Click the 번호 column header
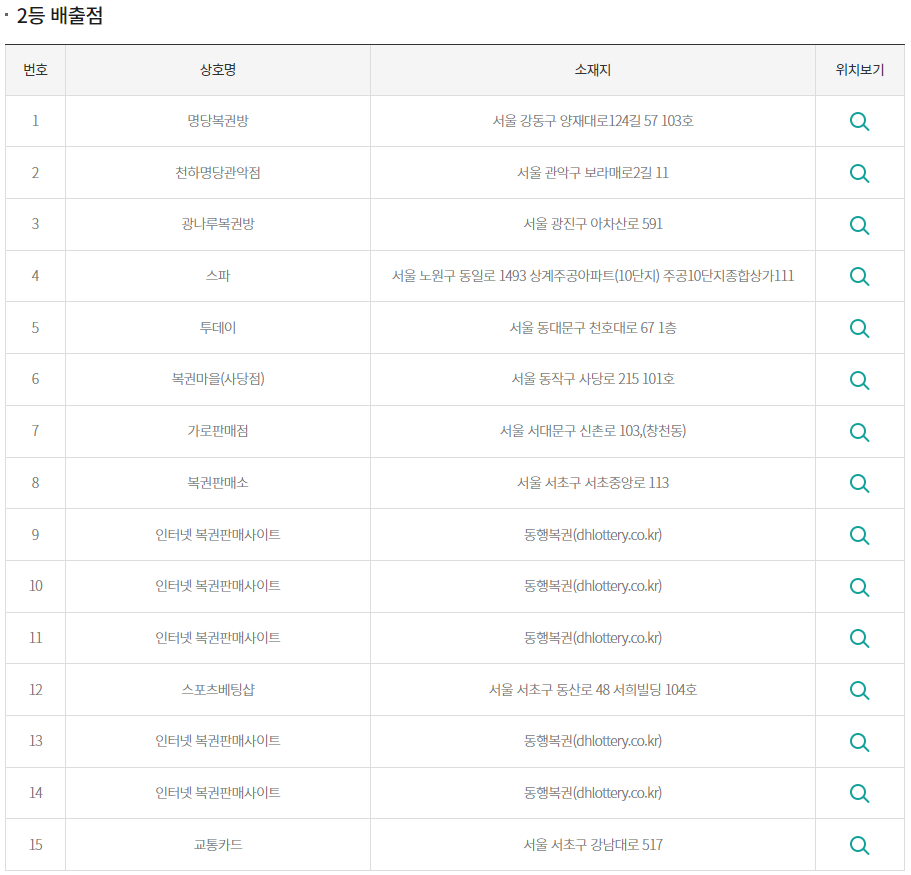Viewport: 911px width, 875px height. (x=35, y=70)
